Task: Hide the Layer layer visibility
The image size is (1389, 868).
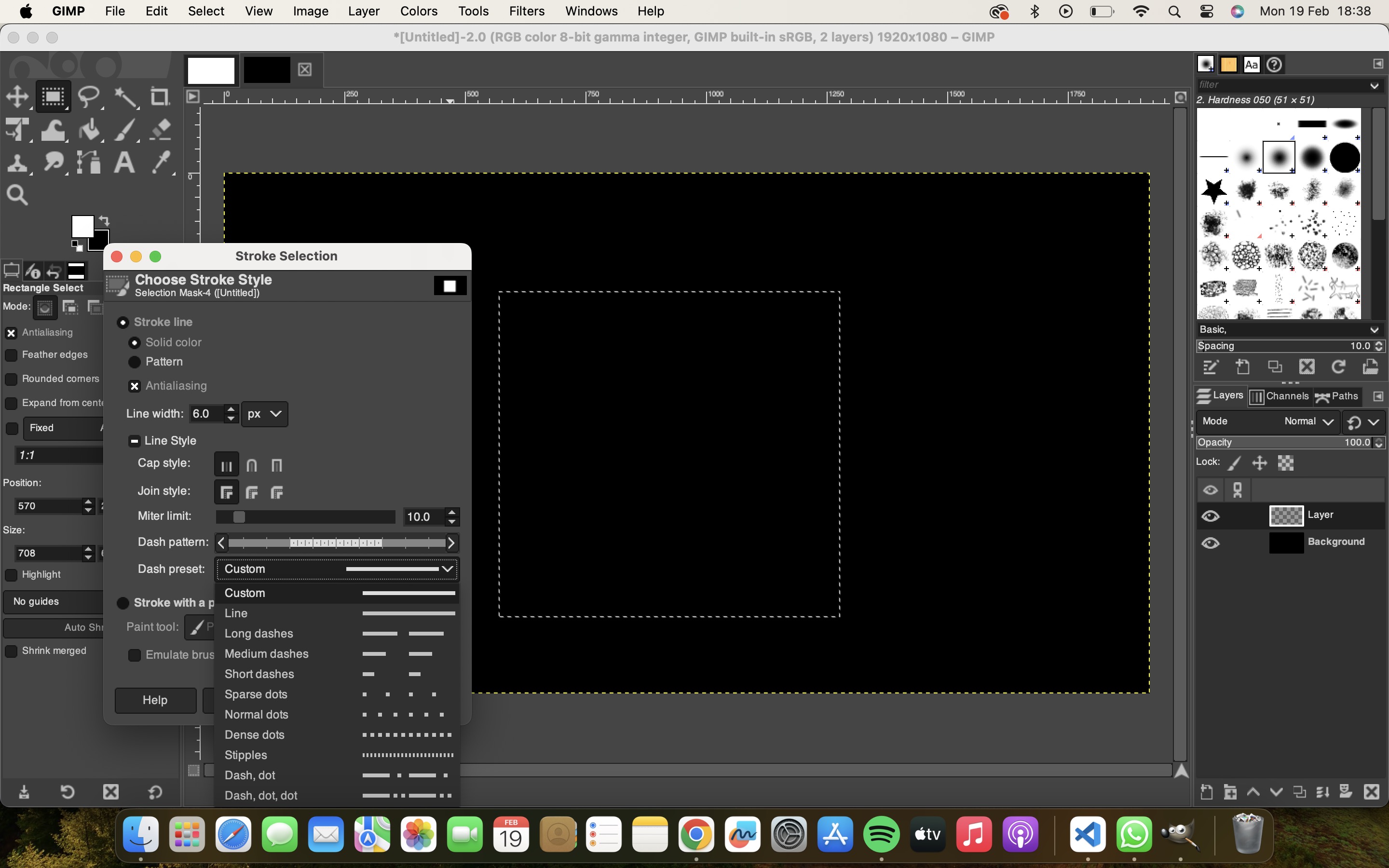Action: pyautogui.click(x=1210, y=515)
